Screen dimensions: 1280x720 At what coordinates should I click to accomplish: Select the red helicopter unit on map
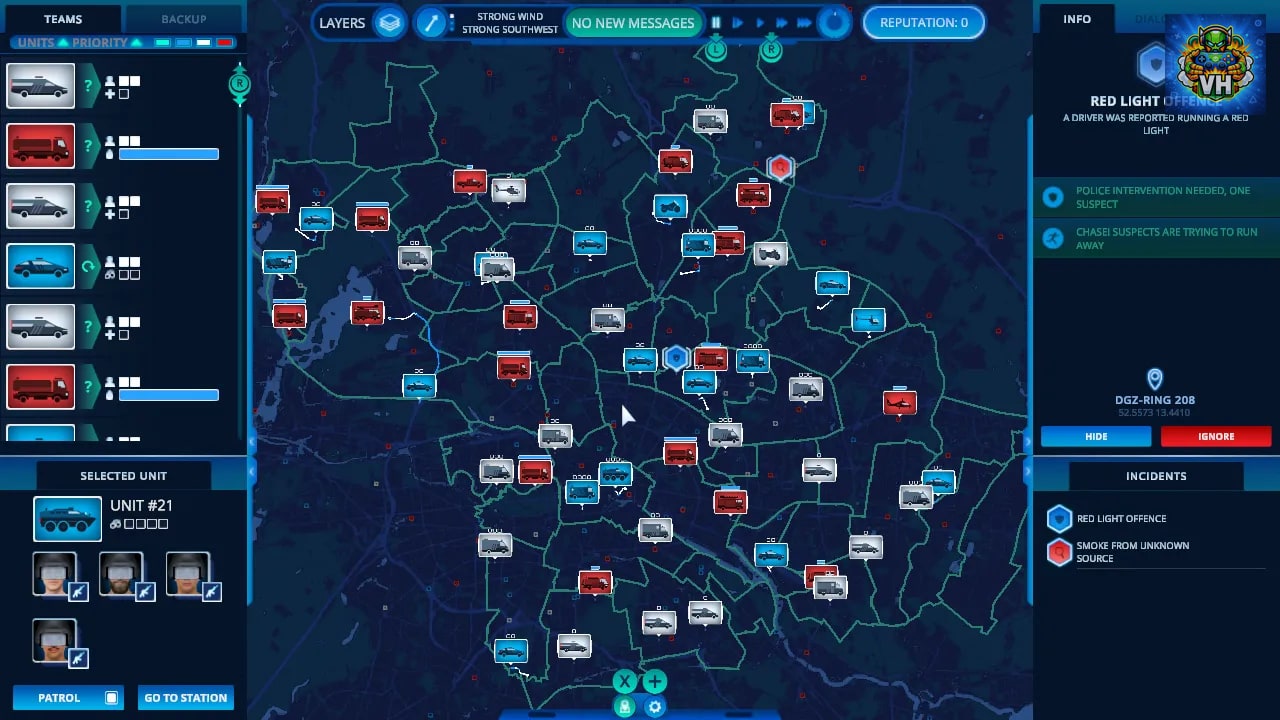900,402
